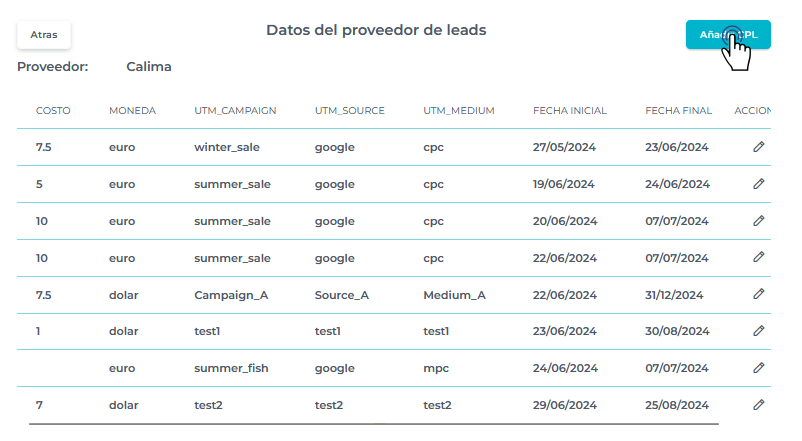Edit the summer_sale row starting 22/06/2024
This screenshot has height=441, width=802.
[759, 257]
